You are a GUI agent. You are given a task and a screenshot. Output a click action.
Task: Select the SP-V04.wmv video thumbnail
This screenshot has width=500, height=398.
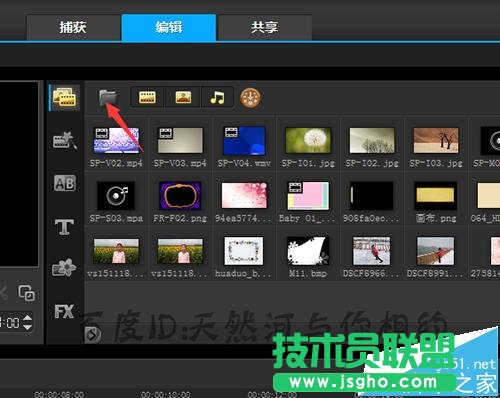coord(244,140)
